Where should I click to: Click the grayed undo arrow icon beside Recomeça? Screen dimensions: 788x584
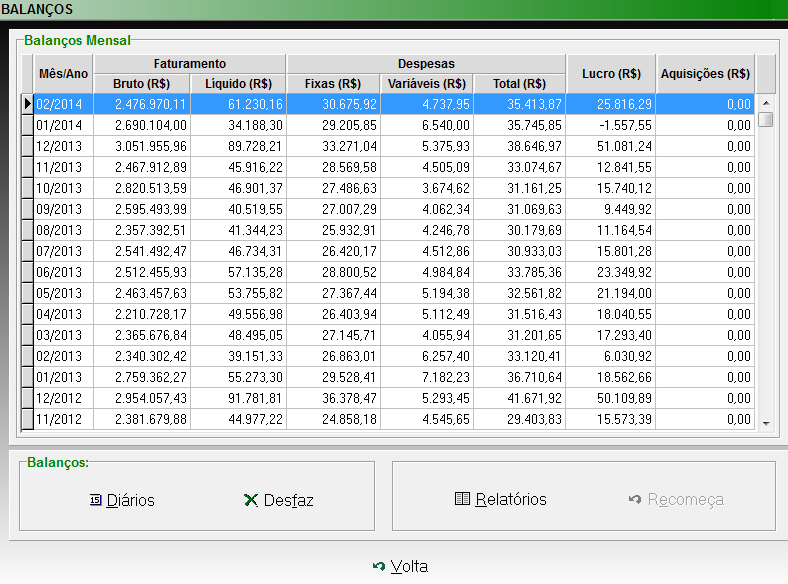[635, 499]
